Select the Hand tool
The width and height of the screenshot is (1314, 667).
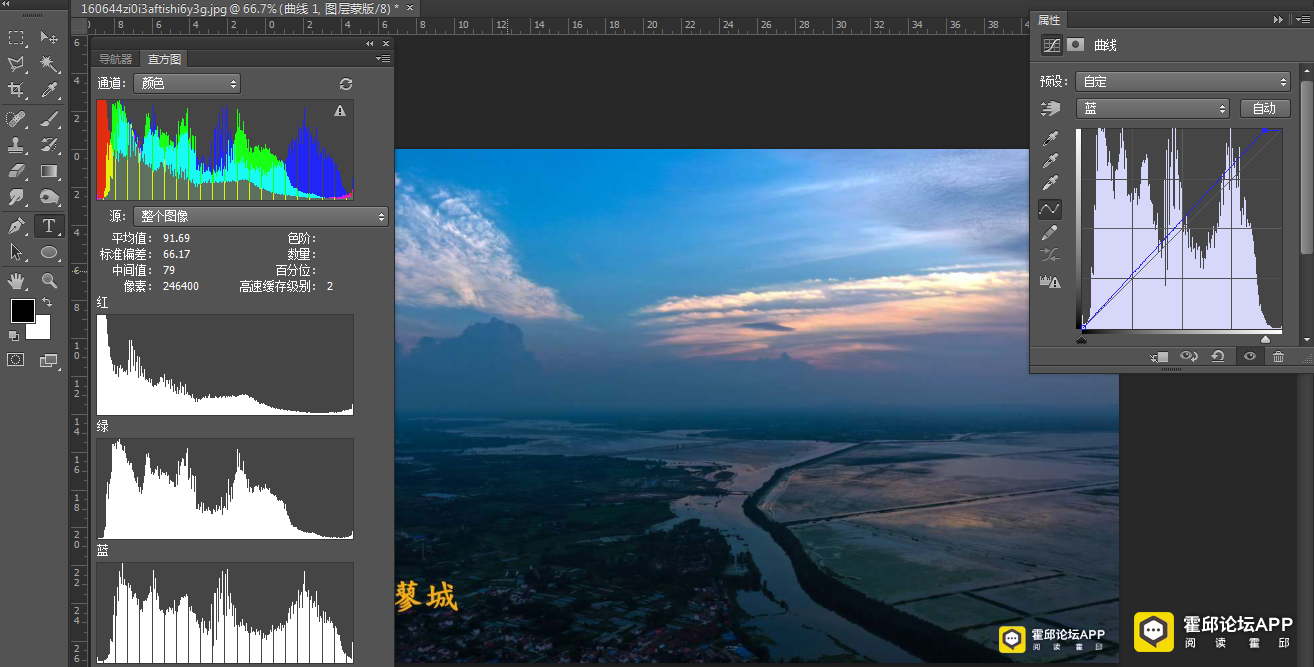(16, 281)
